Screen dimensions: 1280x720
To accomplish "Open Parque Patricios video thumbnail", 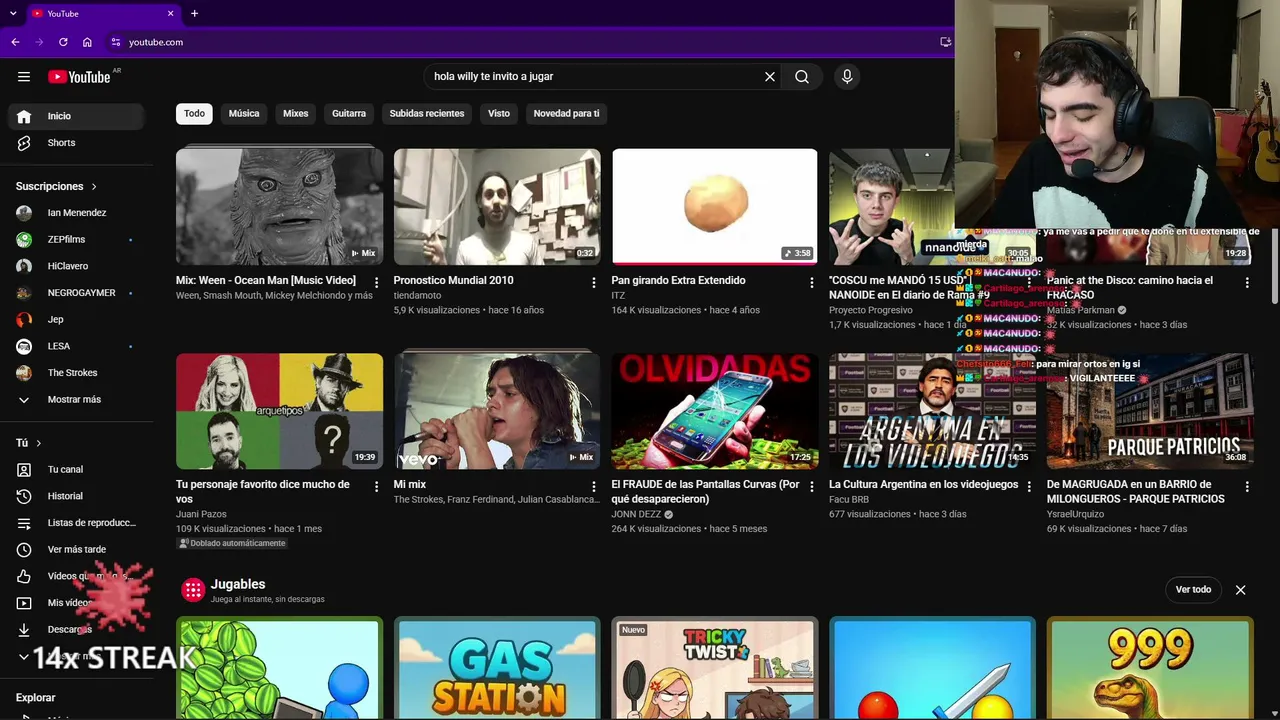I will coord(1150,411).
